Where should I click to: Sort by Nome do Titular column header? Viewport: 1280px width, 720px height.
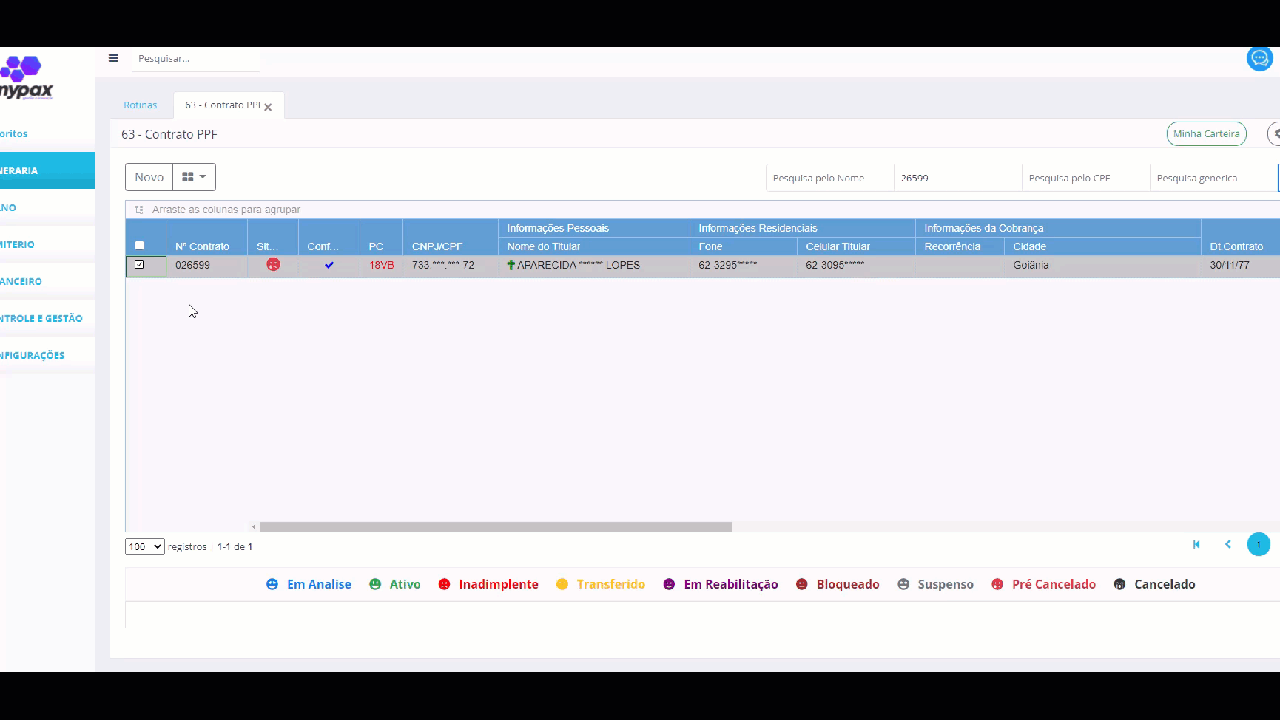coord(594,246)
